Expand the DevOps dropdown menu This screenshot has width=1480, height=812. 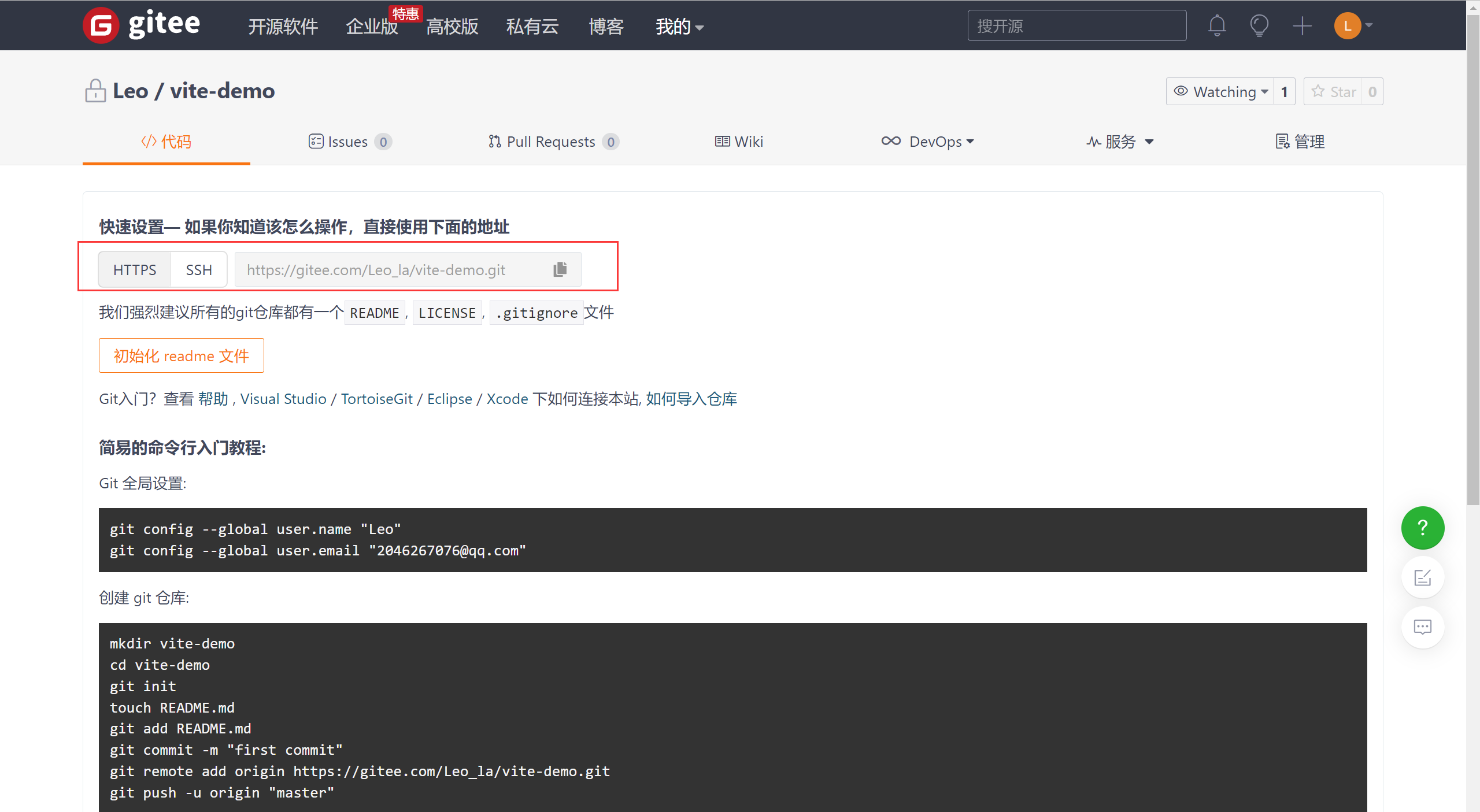pyautogui.click(x=925, y=141)
